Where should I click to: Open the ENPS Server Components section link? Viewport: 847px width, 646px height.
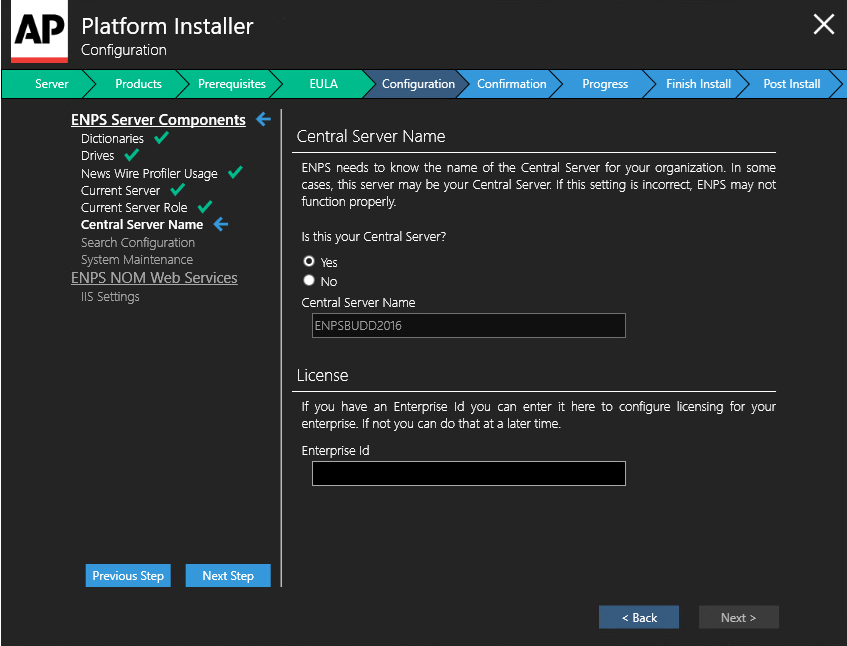click(158, 119)
